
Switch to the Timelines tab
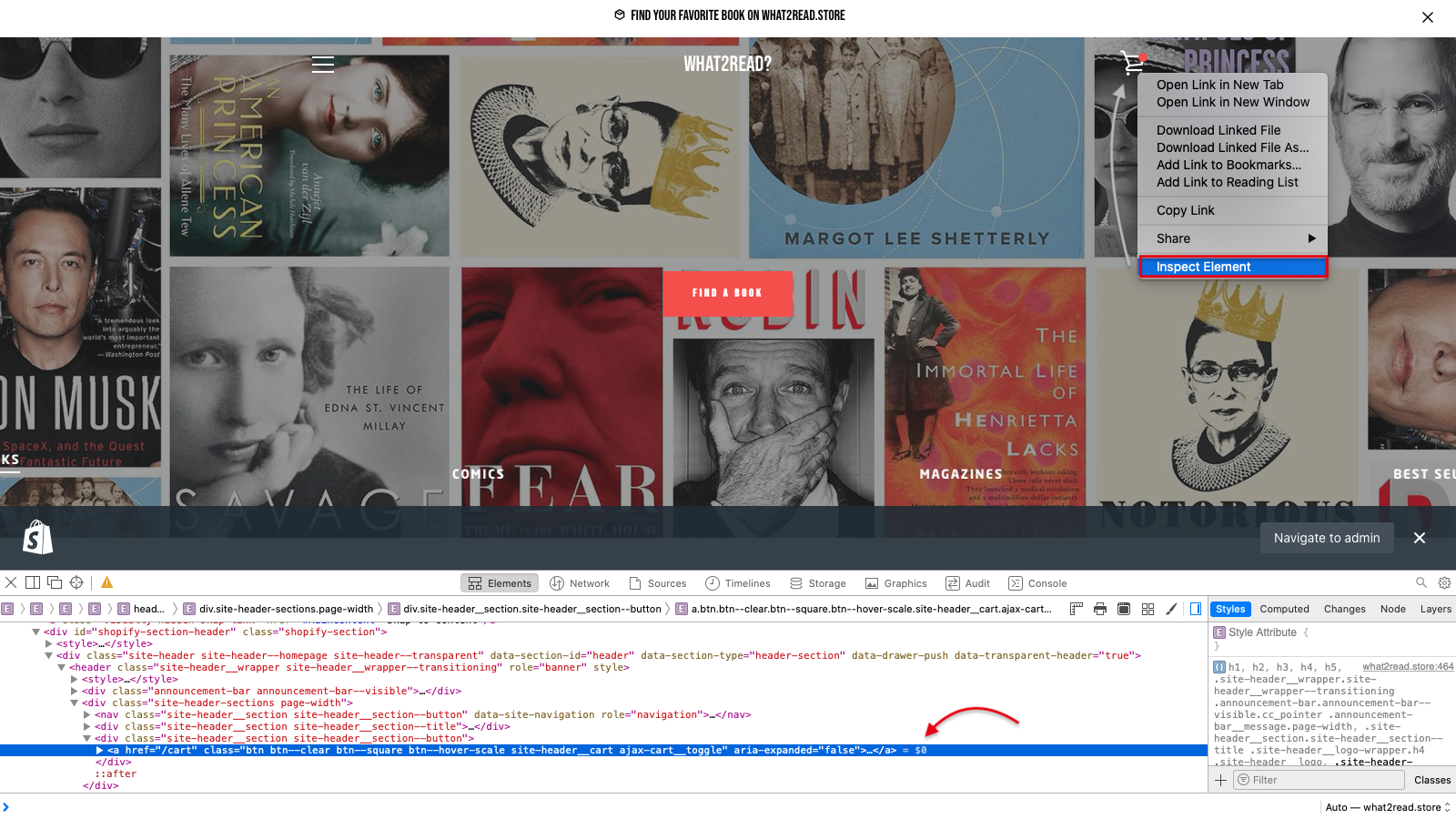tap(737, 583)
